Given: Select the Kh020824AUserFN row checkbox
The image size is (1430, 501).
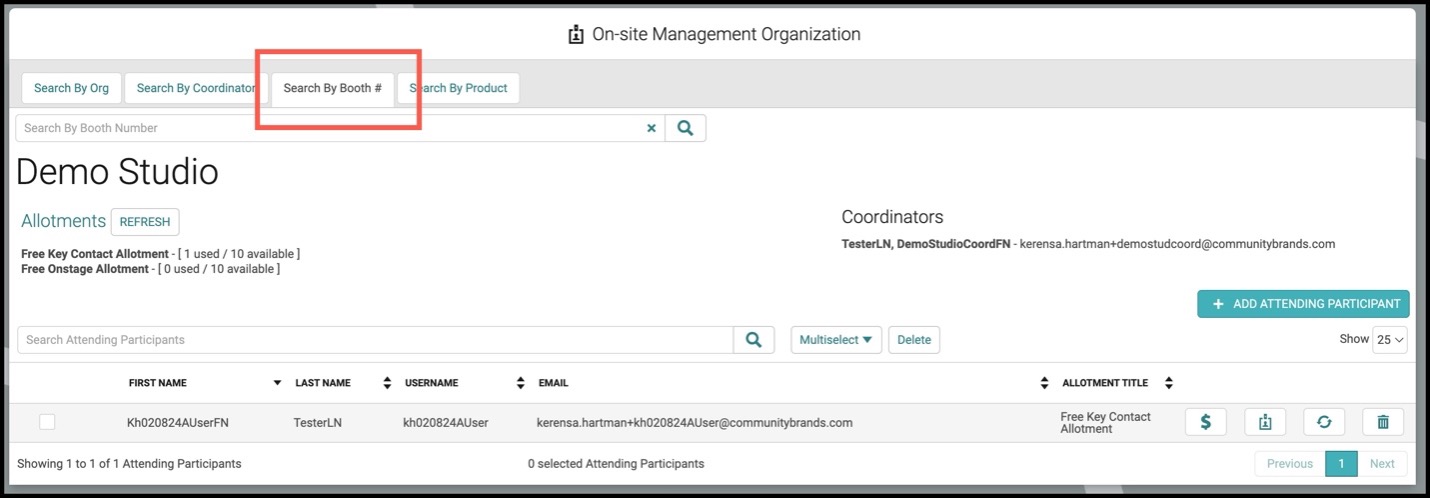Looking at the screenshot, I should [47, 422].
